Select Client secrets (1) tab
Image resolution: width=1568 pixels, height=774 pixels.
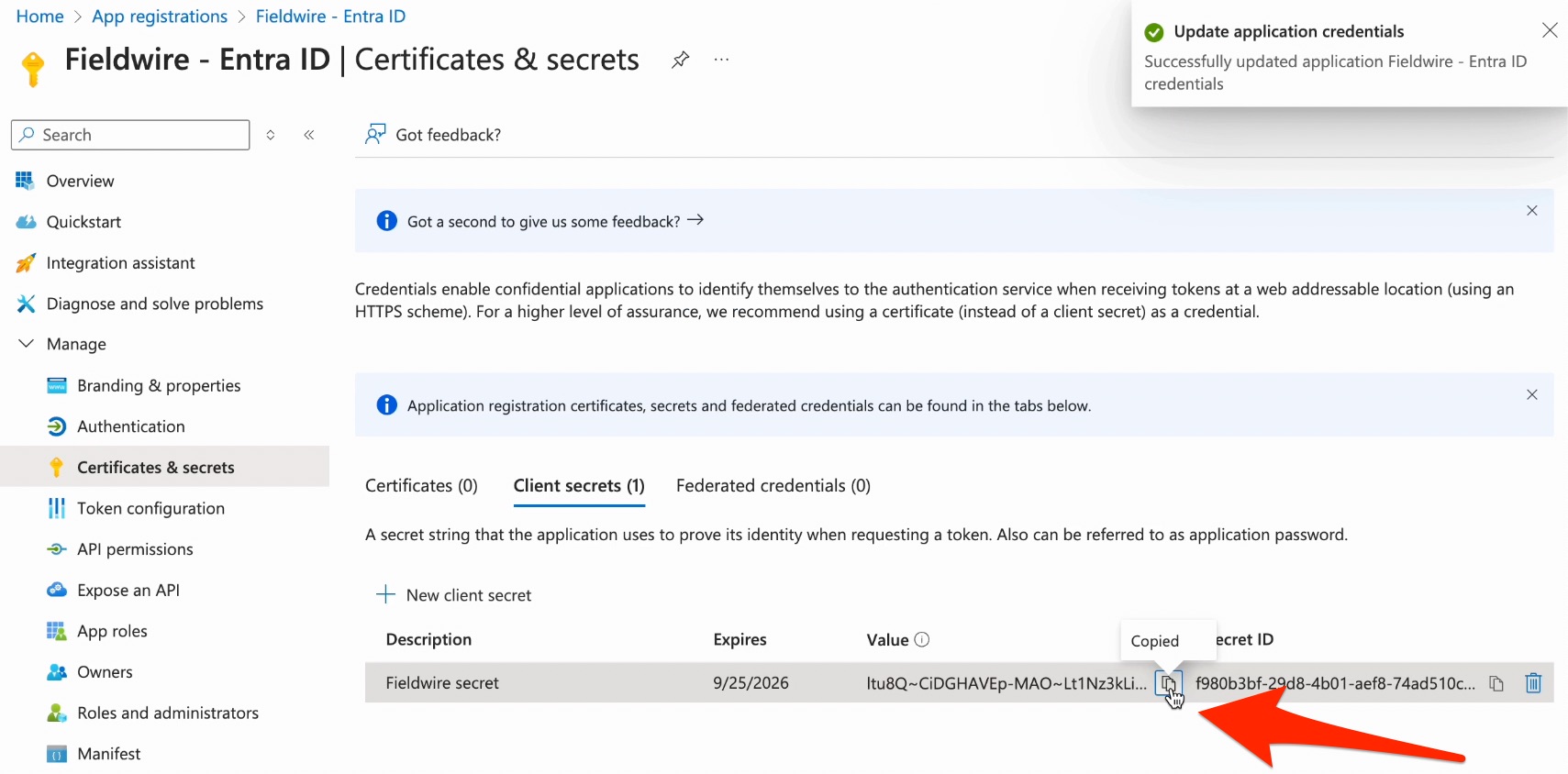579,486
